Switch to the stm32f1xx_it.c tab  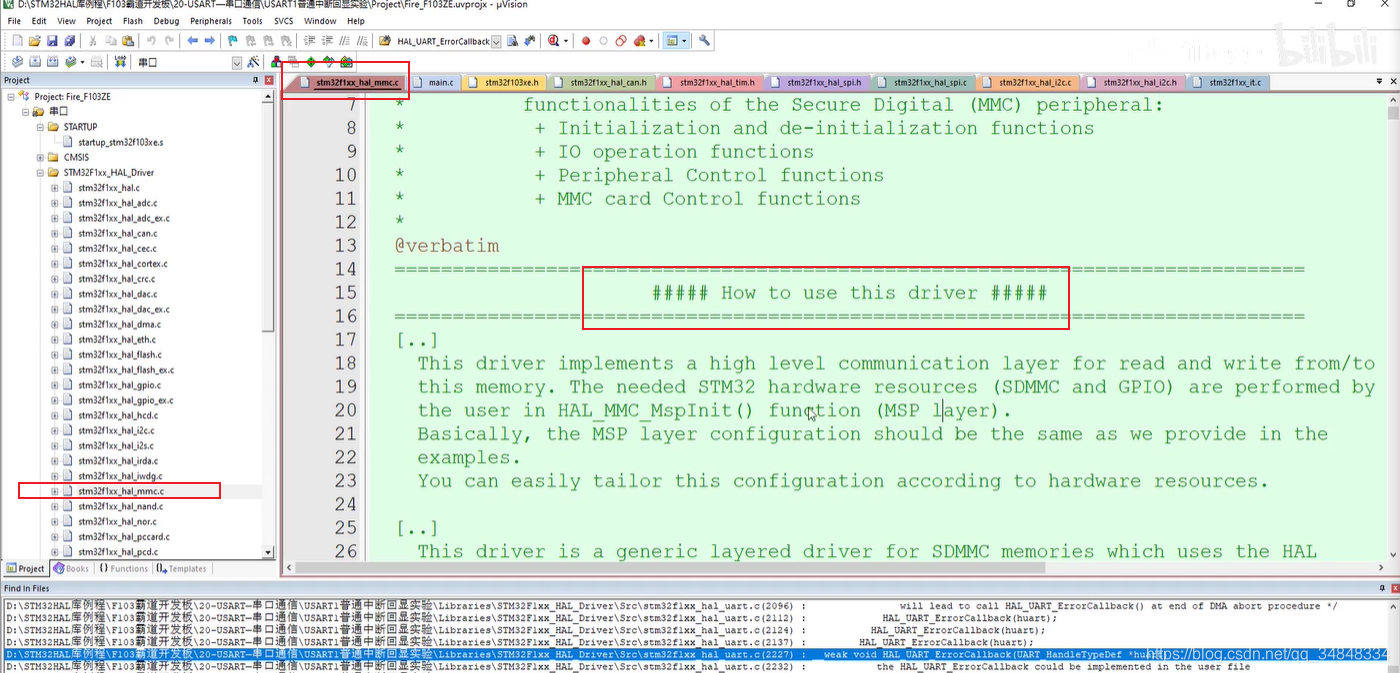tap(1231, 82)
